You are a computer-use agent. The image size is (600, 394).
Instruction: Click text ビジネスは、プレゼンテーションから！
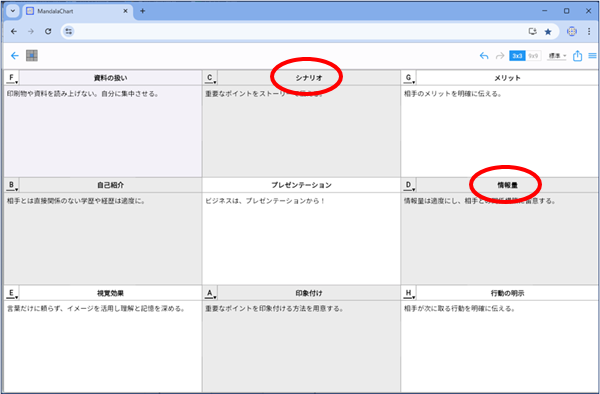[x=265, y=201]
